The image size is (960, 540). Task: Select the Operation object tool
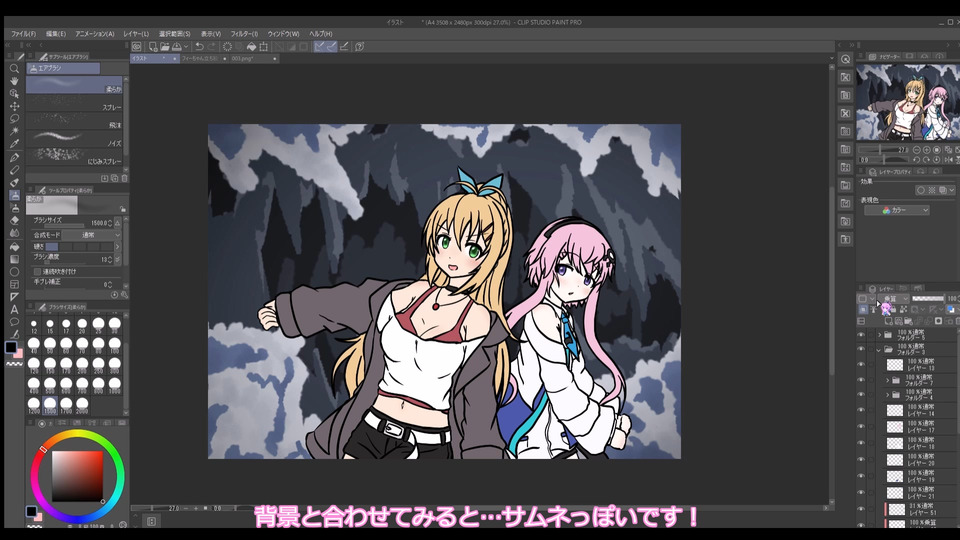pos(14,93)
